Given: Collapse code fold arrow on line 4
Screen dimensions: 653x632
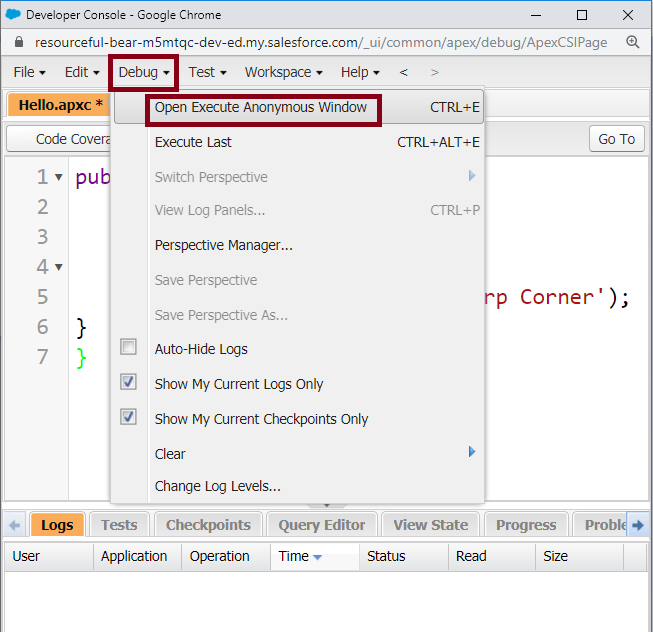Looking at the screenshot, I should [x=59, y=267].
